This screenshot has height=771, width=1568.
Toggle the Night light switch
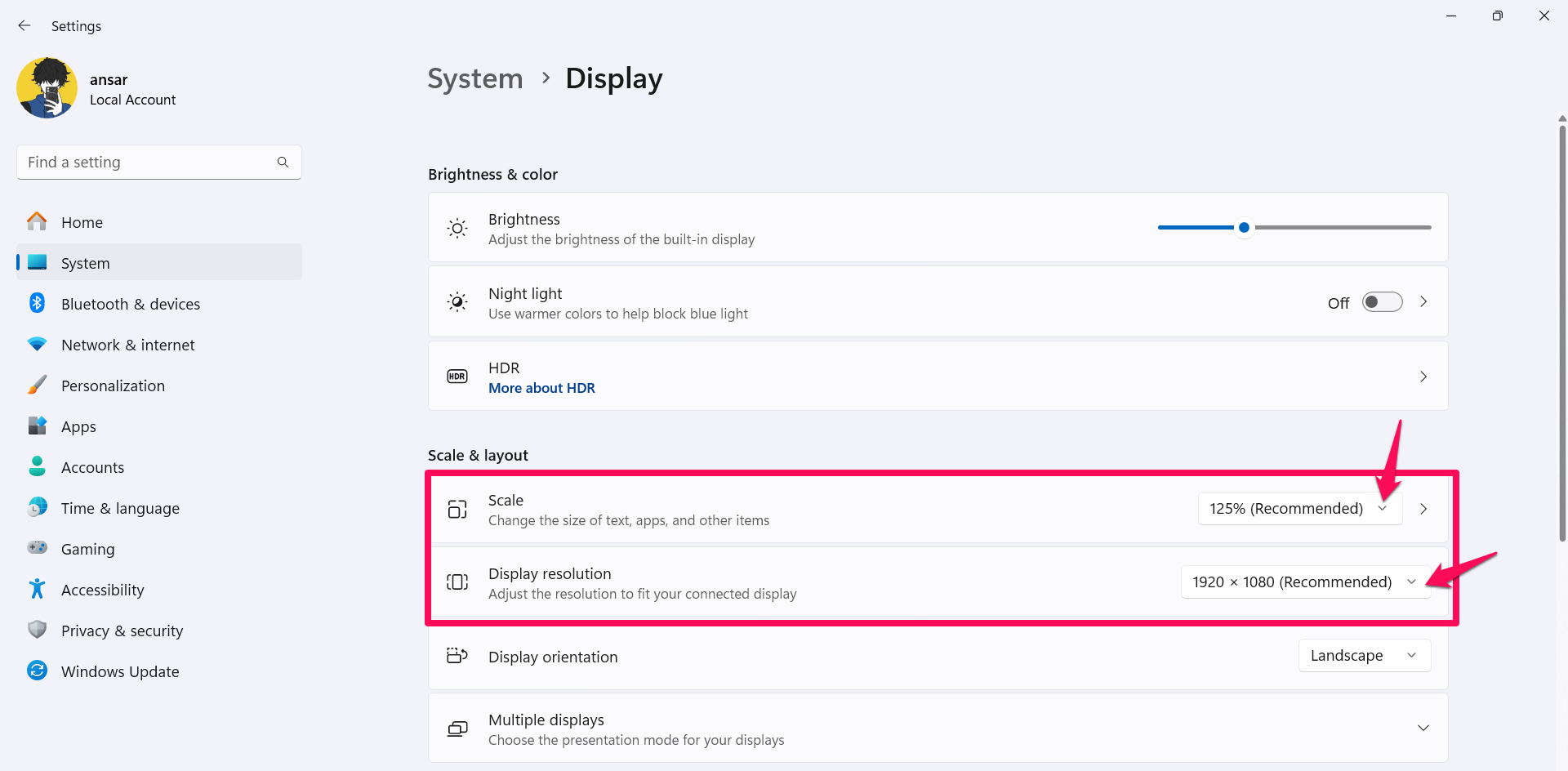tap(1383, 302)
